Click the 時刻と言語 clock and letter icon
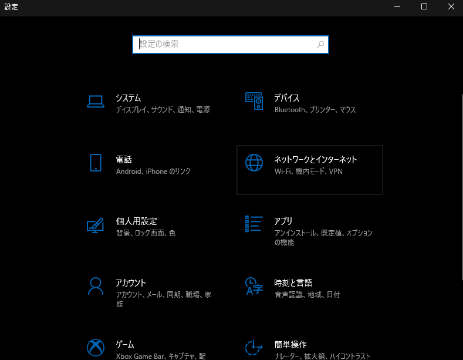The image size is (463, 360). click(254, 286)
